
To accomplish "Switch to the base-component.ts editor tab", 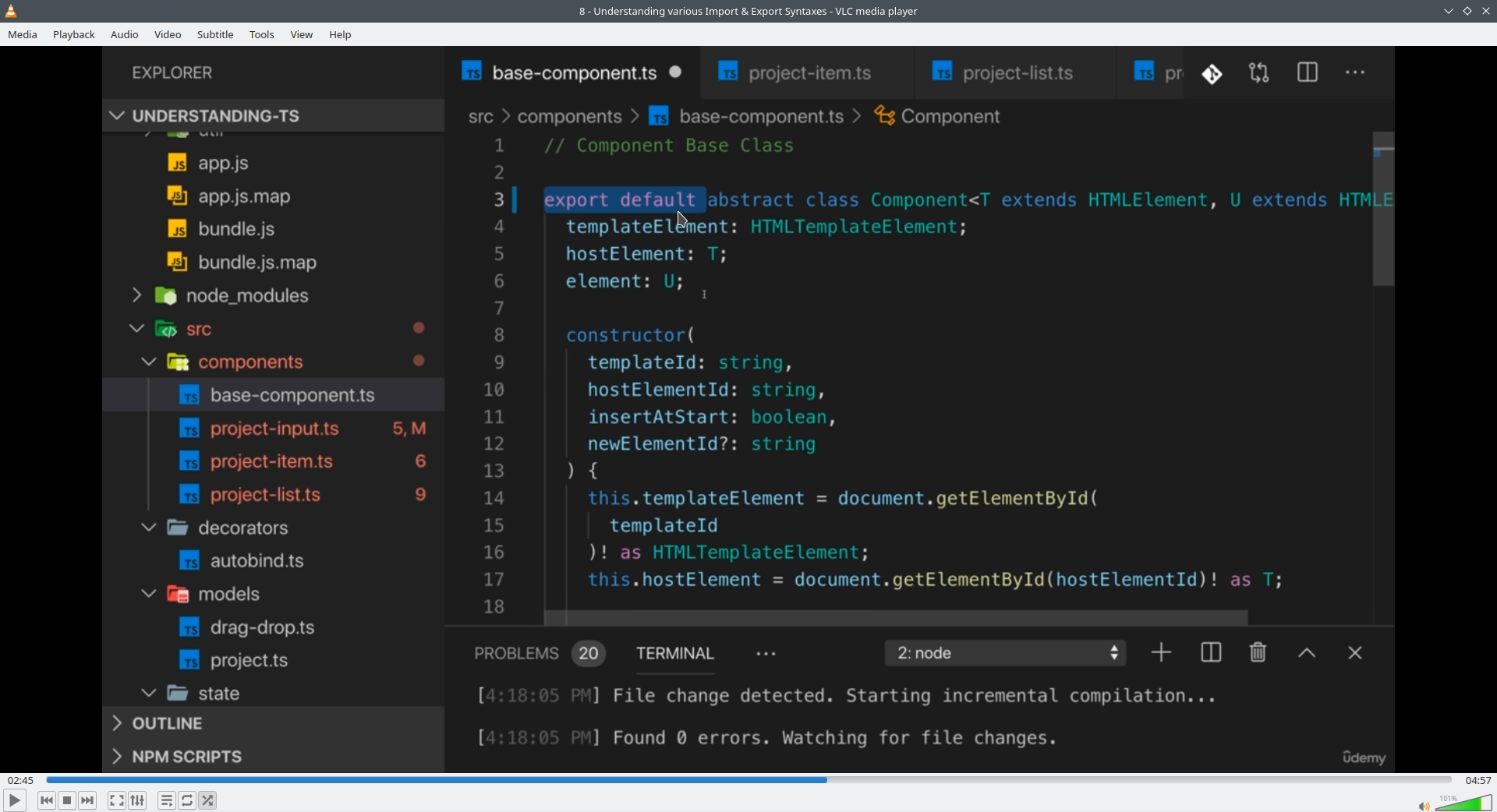I will pyautogui.click(x=573, y=72).
